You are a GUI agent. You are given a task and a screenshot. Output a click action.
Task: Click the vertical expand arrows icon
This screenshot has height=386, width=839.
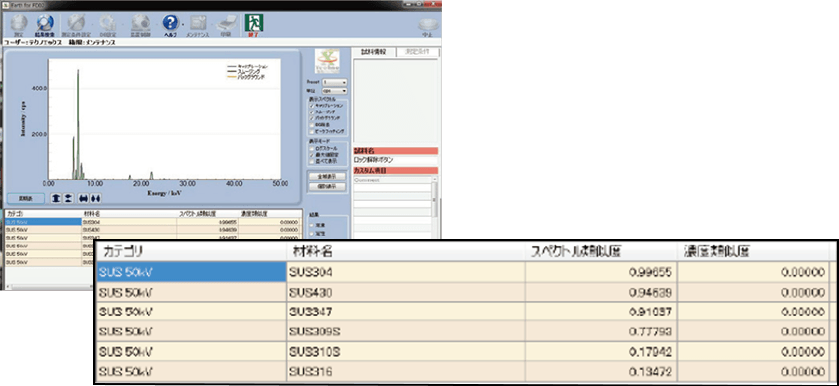tap(55, 198)
